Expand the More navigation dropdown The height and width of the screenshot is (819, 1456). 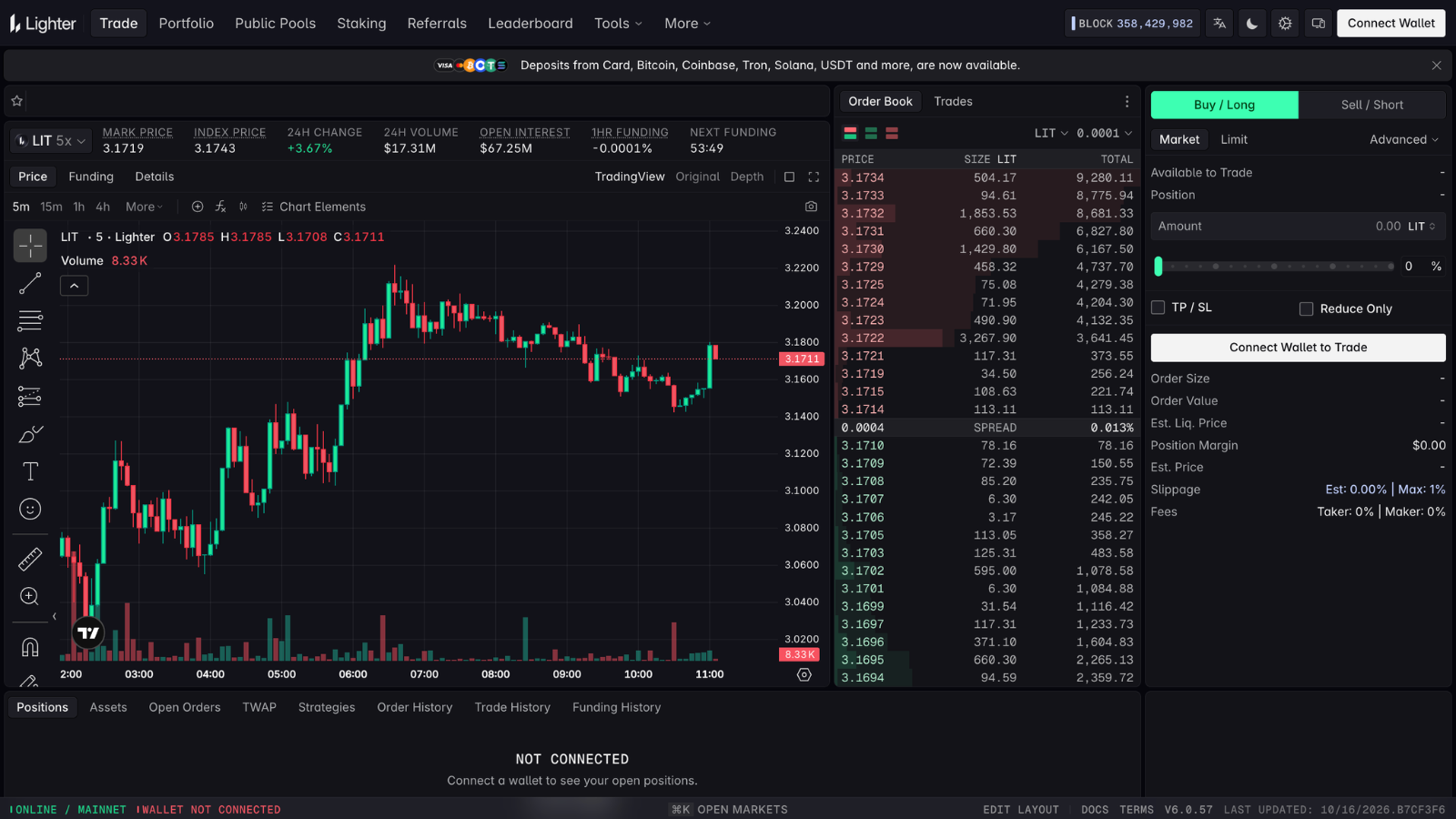(687, 24)
